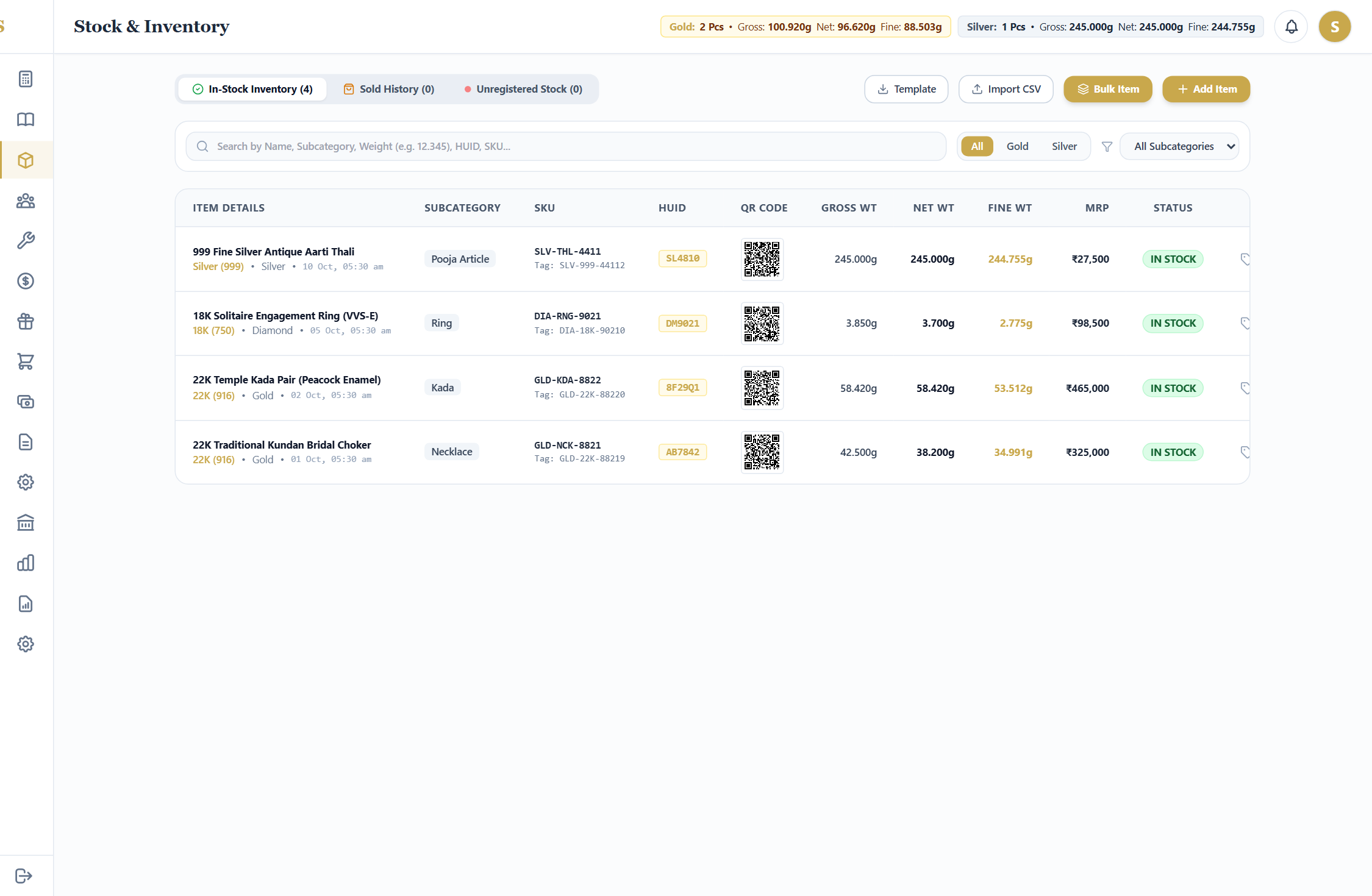Open the gift box sidebar icon

point(26,321)
